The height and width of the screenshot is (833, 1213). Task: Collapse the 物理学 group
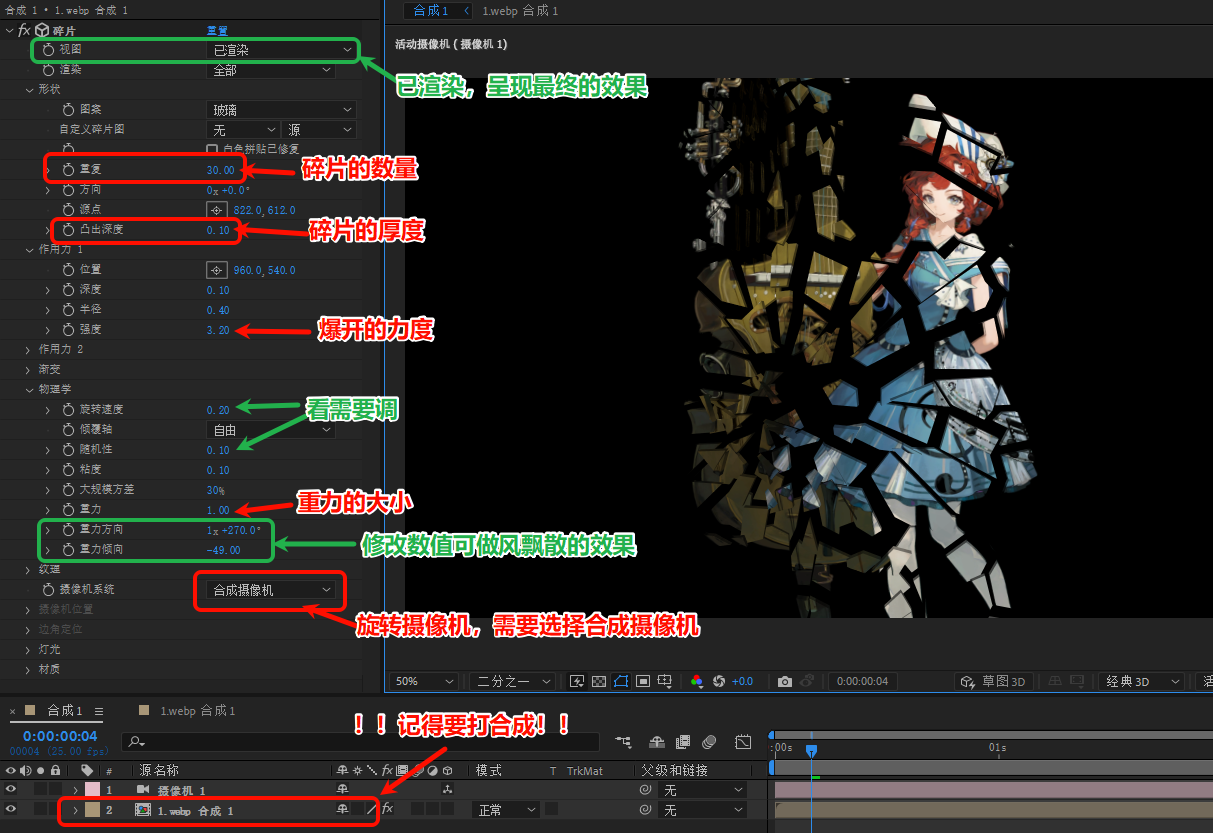(x=29, y=390)
